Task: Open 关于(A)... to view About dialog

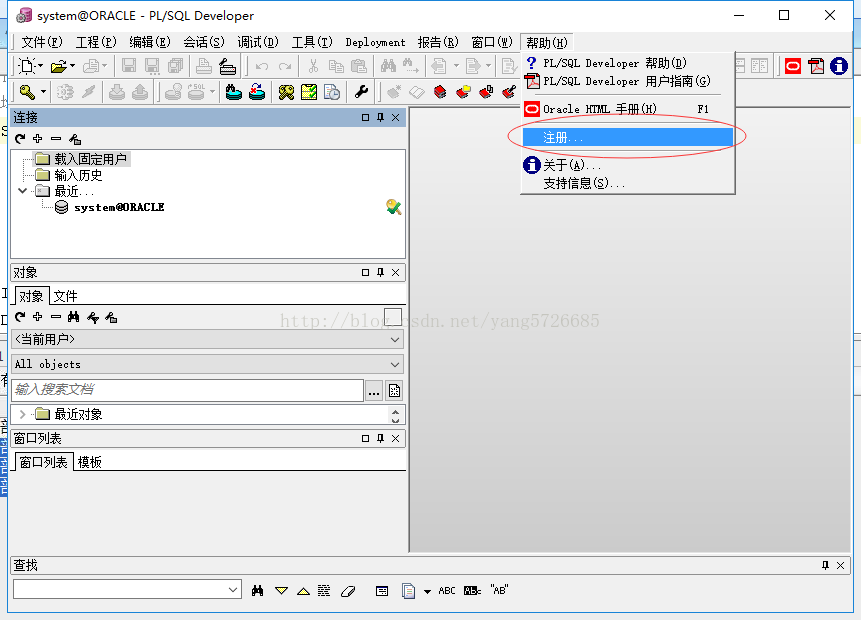Action: pyautogui.click(x=560, y=165)
